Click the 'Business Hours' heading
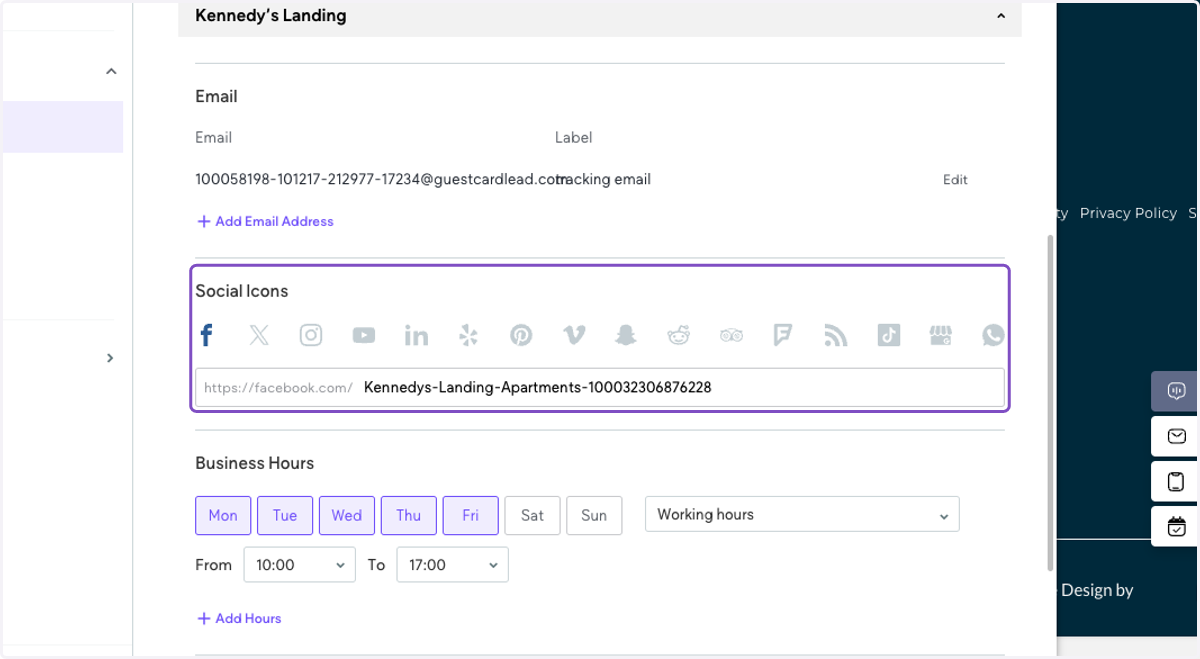The height and width of the screenshot is (659, 1200). click(x=255, y=463)
